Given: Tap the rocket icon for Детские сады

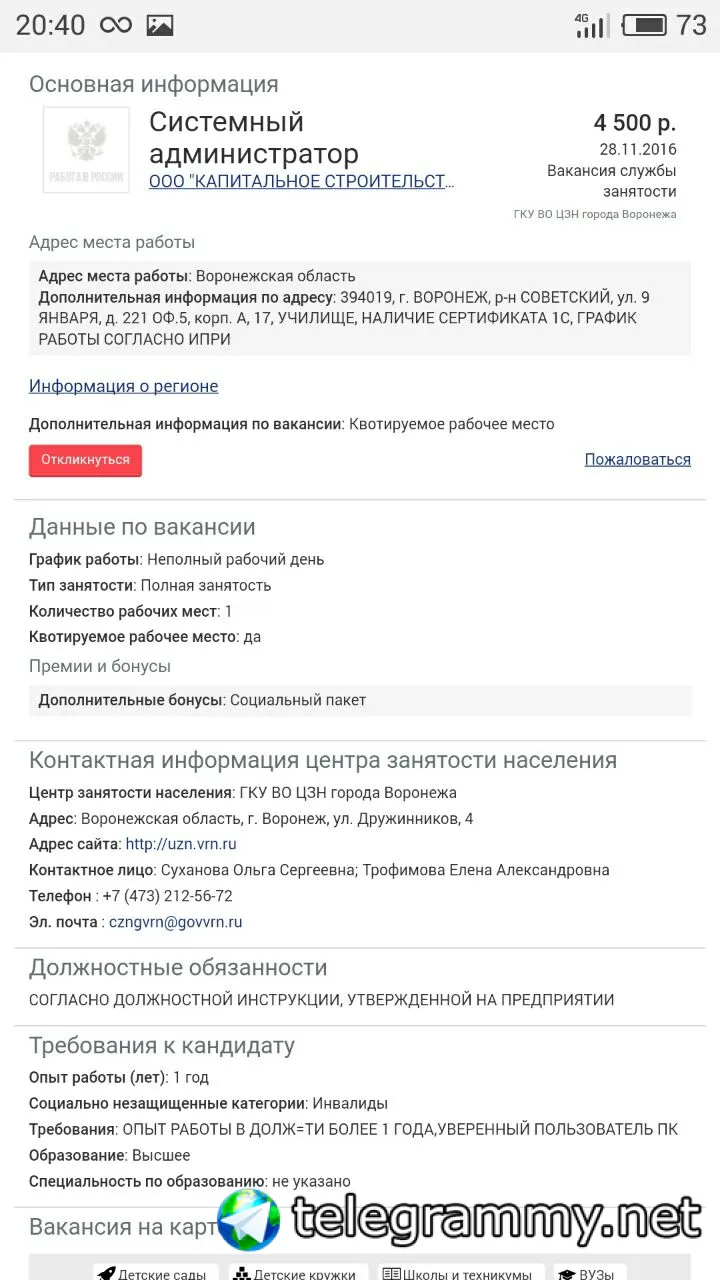Looking at the screenshot, I should pos(106,1274).
